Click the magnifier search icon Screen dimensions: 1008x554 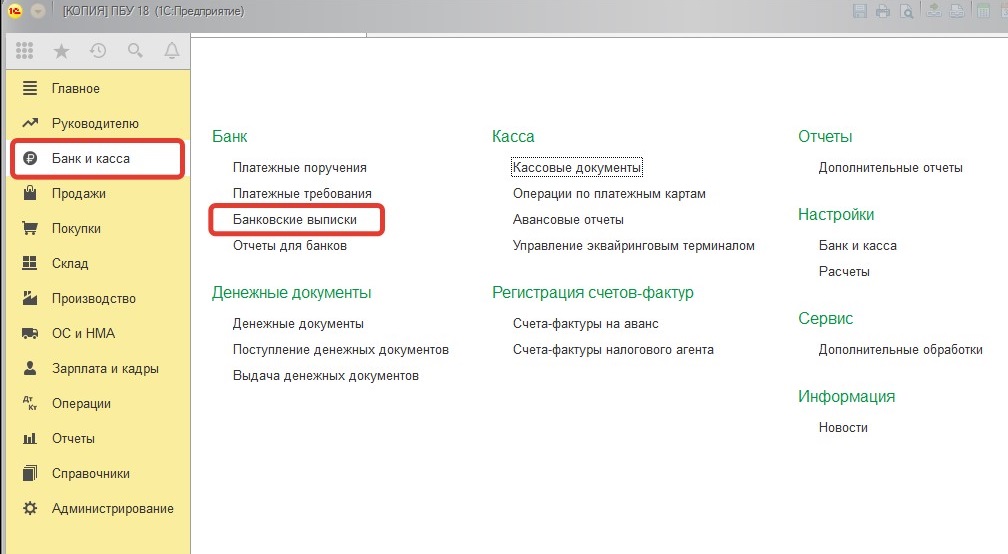pos(135,50)
